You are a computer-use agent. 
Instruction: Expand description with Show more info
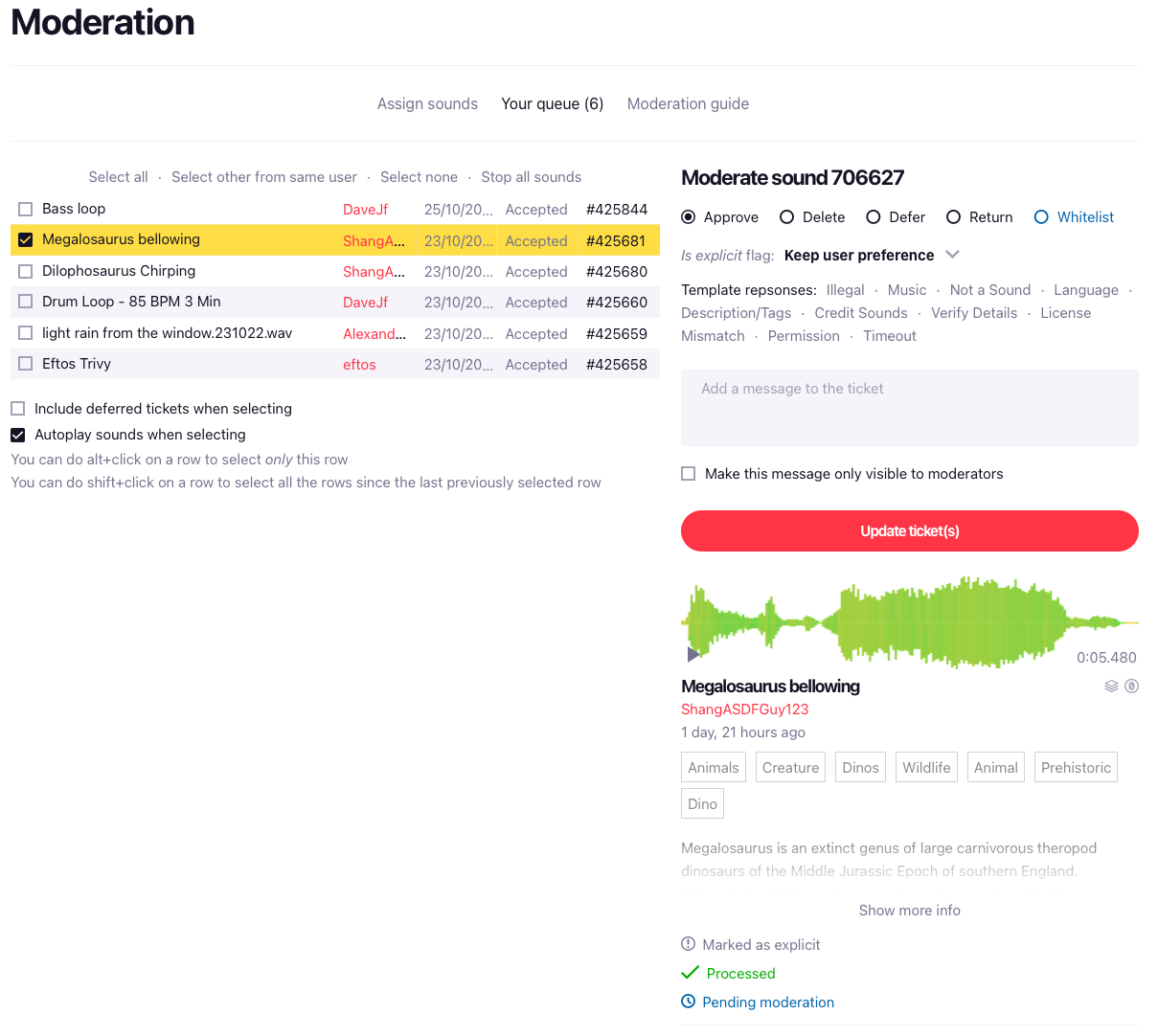click(x=909, y=911)
